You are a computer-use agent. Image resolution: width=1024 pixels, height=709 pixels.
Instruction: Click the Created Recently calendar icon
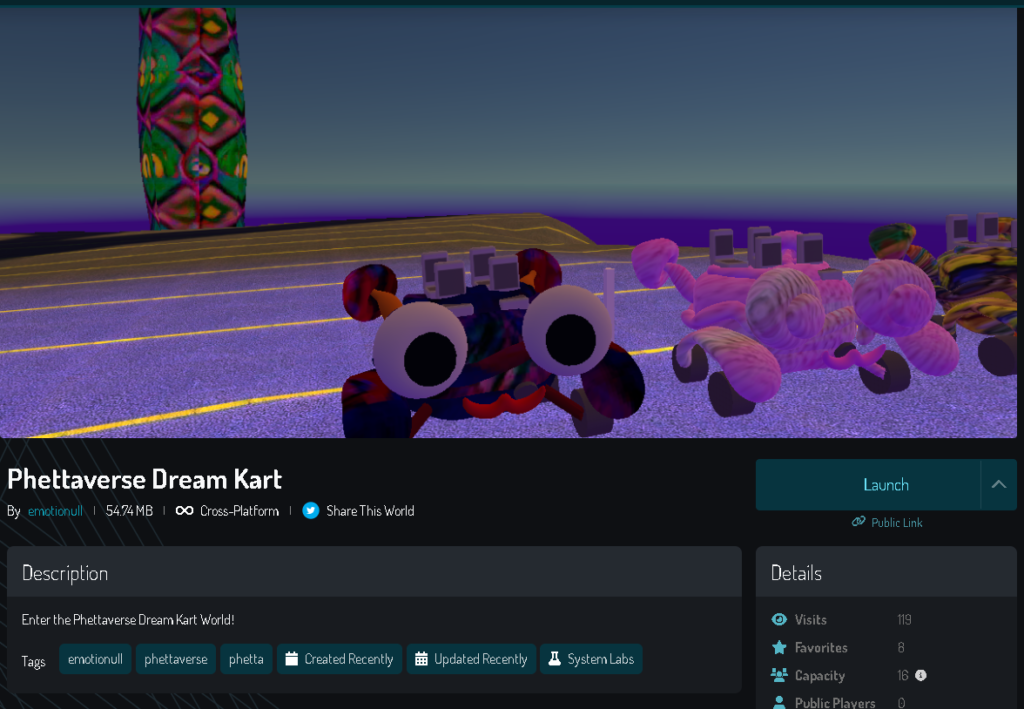[x=292, y=659]
